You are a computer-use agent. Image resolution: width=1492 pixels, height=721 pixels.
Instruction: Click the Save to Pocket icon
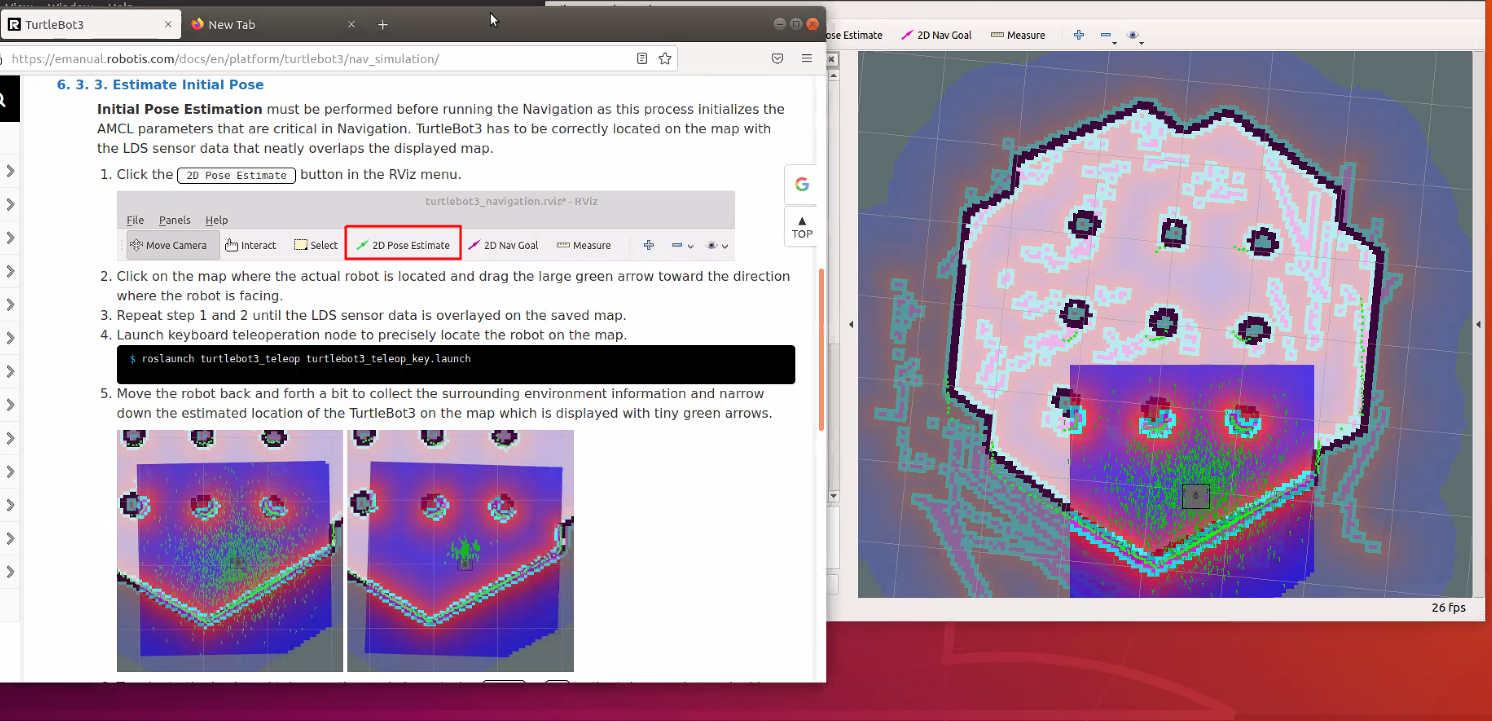[777, 59]
